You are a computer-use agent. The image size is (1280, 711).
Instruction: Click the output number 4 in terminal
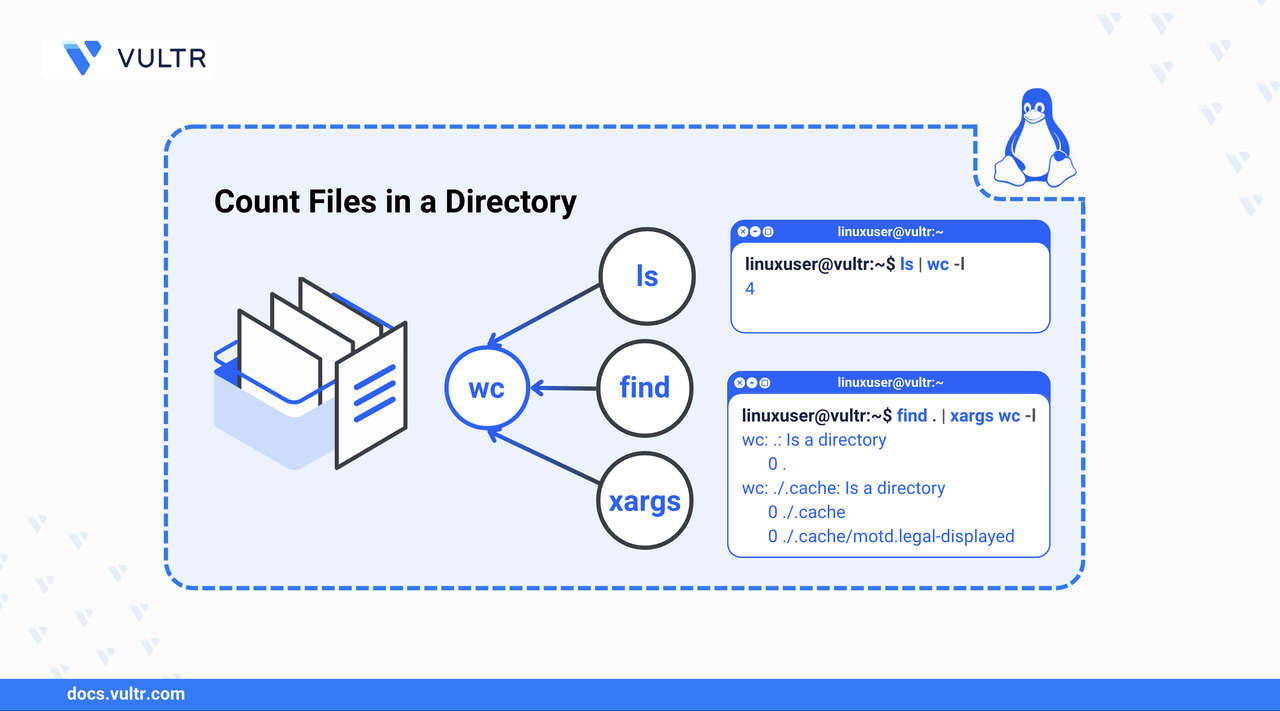coord(750,289)
